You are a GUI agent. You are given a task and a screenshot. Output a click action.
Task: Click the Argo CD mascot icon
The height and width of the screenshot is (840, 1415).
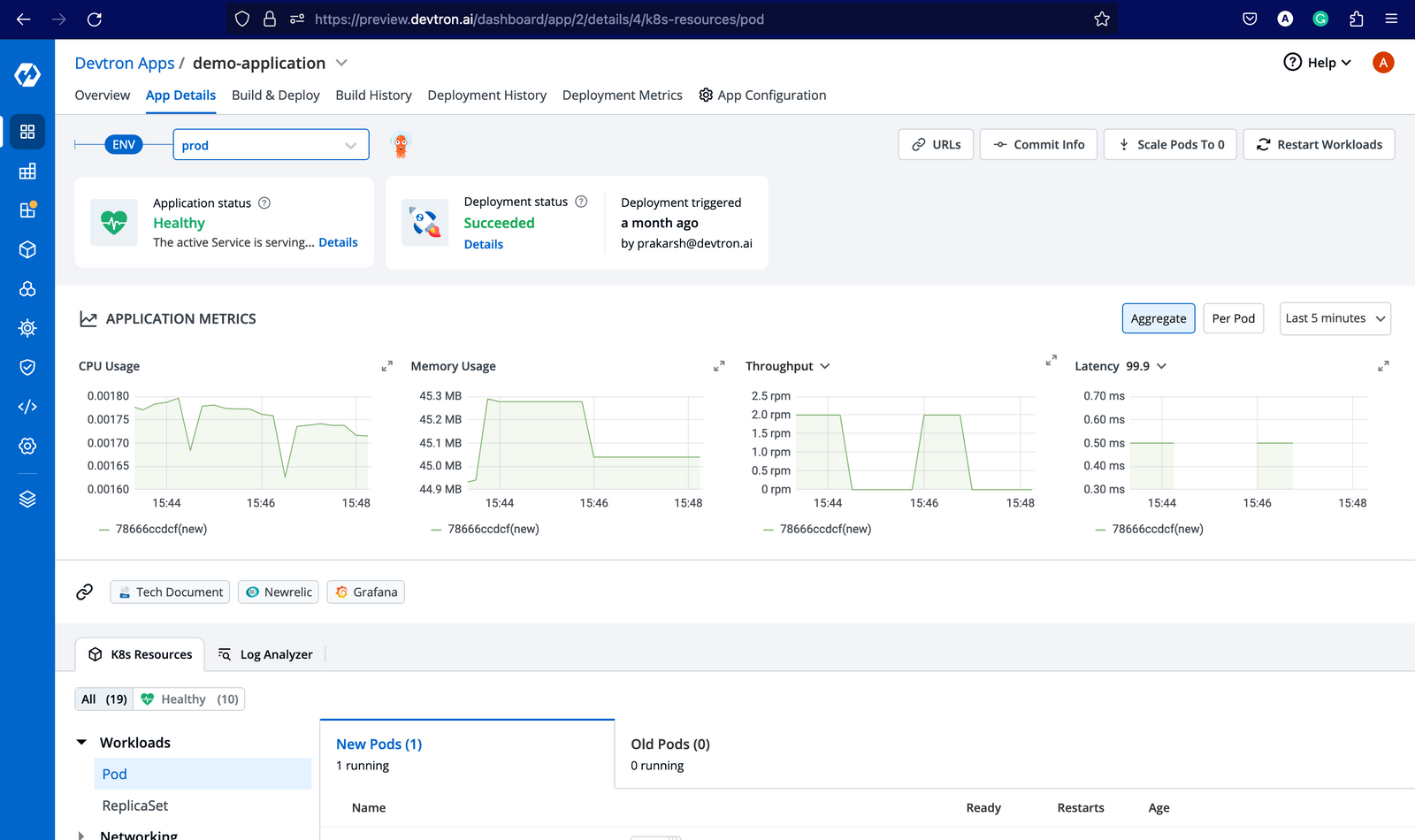[x=401, y=145]
